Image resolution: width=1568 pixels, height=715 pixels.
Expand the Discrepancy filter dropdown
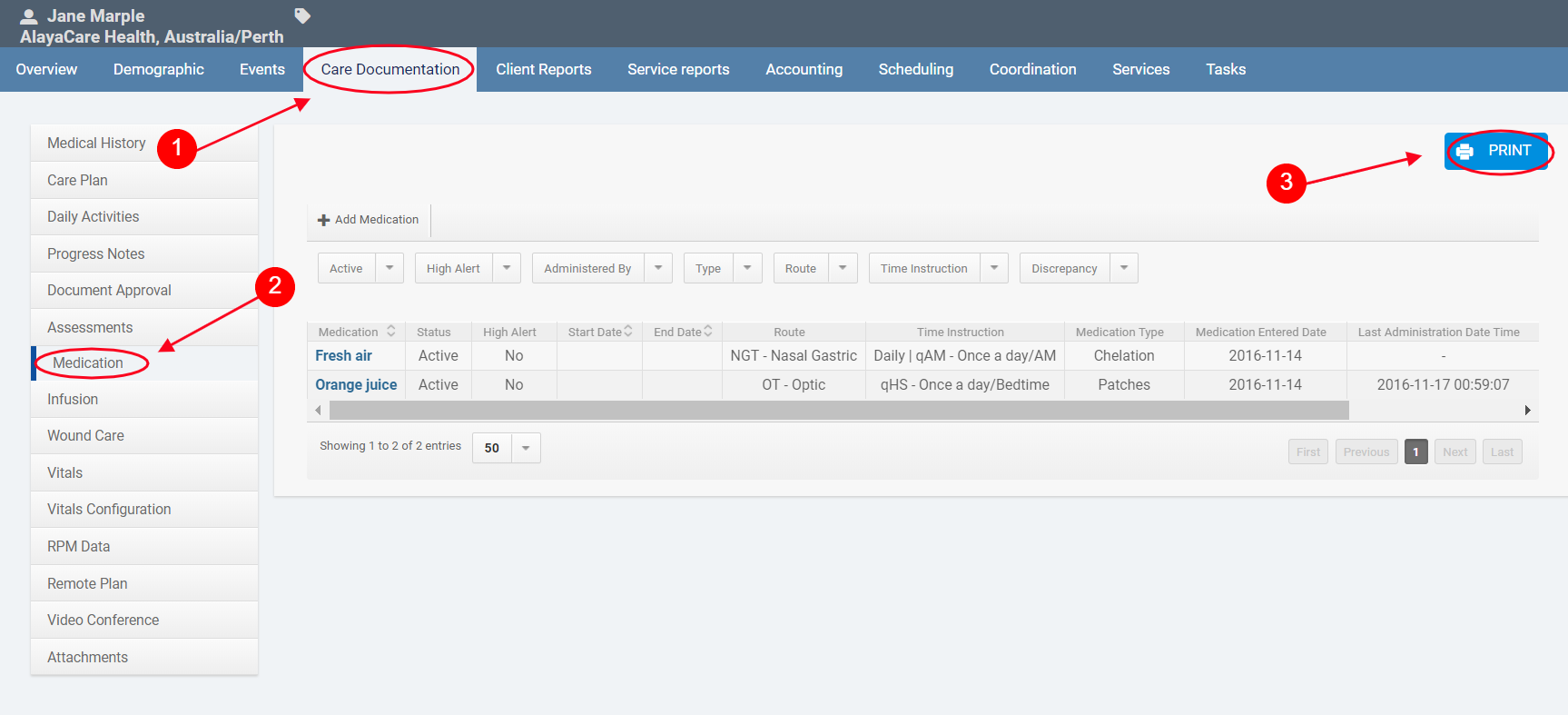(x=1124, y=268)
